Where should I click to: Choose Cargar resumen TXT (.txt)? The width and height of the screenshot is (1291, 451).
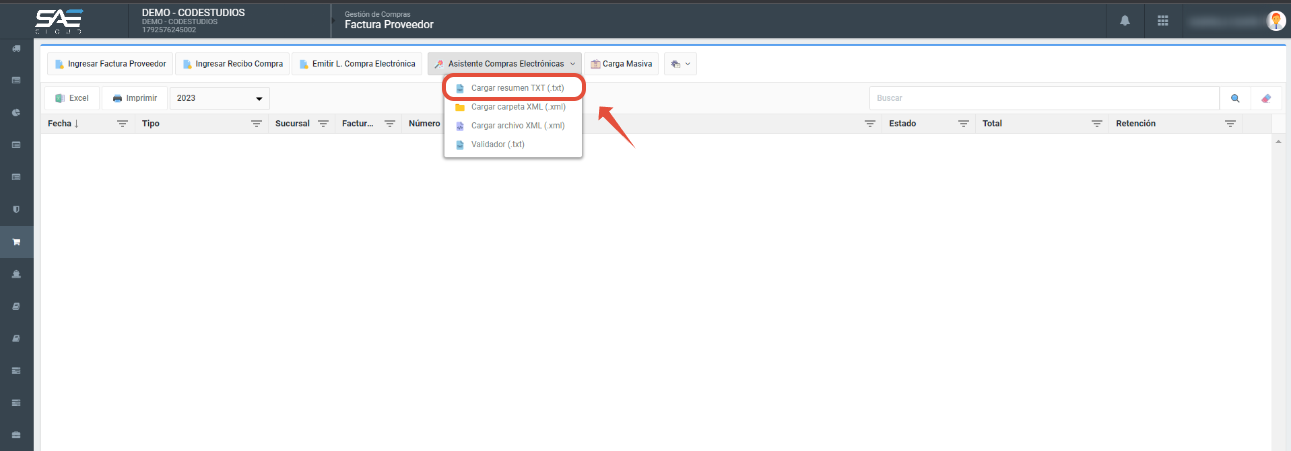click(x=513, y=88)
